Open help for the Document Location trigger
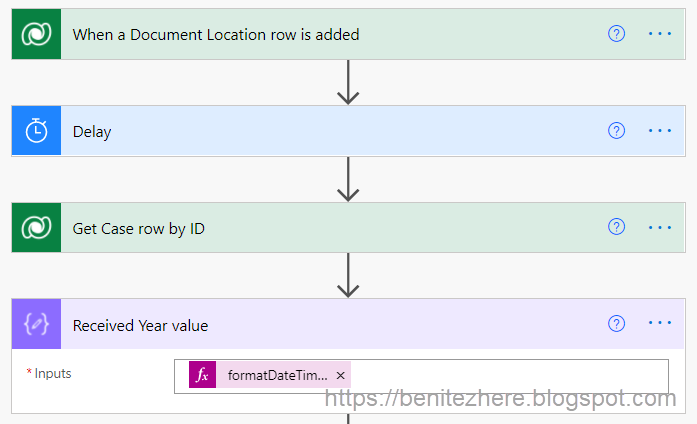Image resolution: width=697 pixels, height=424 pixels. [616, 34]
